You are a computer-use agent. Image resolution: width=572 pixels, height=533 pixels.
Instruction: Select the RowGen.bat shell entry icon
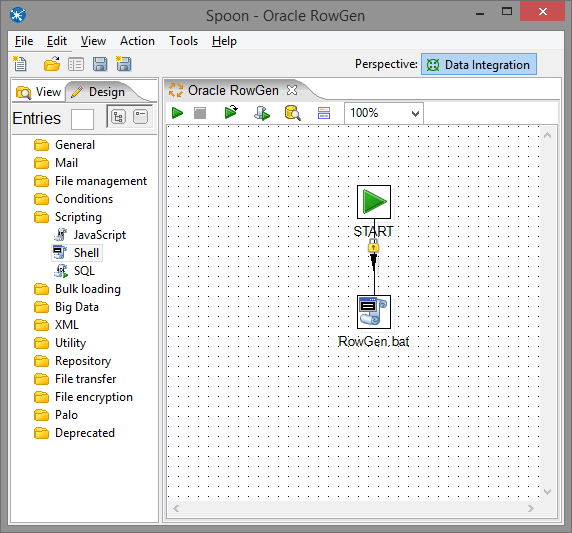pos(374,312)
